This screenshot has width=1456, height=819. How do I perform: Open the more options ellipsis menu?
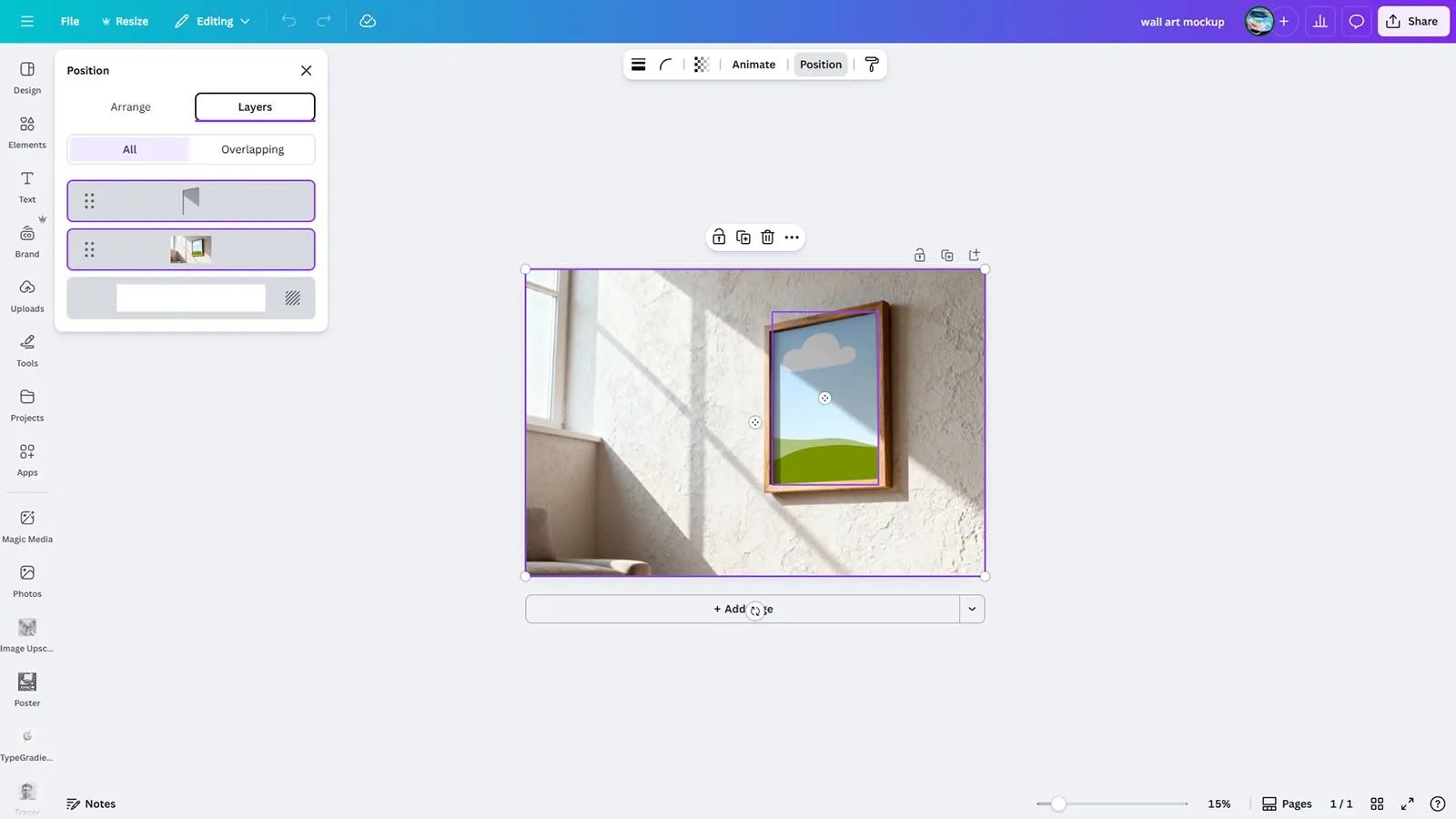point(792,238)
